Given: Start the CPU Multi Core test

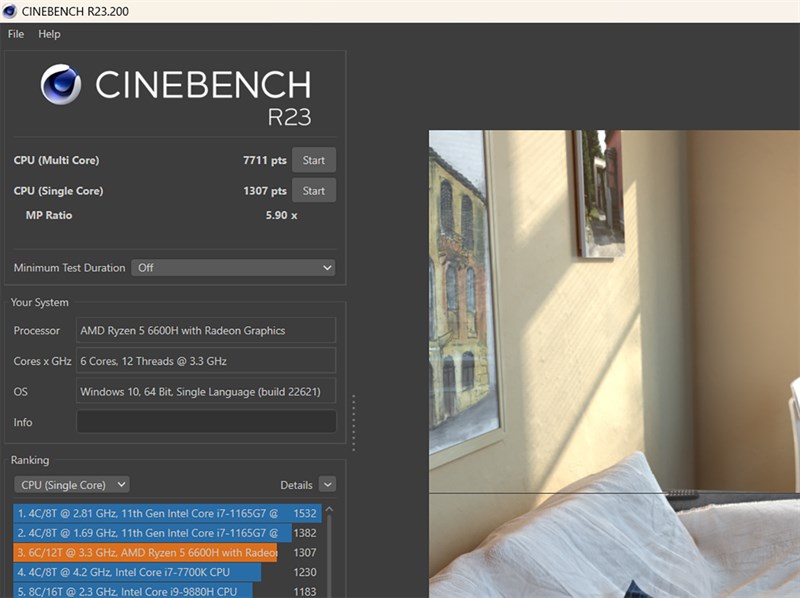Looking at the screenshot, I should tap(314, 160).
